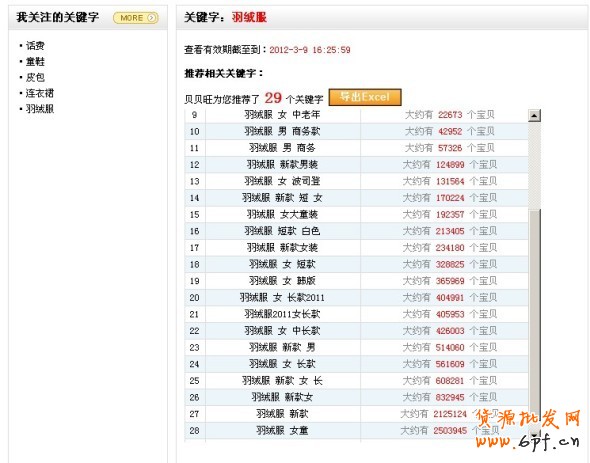Select row 27 羽绒服 新款
590x463 pixels.
(356, 414)
